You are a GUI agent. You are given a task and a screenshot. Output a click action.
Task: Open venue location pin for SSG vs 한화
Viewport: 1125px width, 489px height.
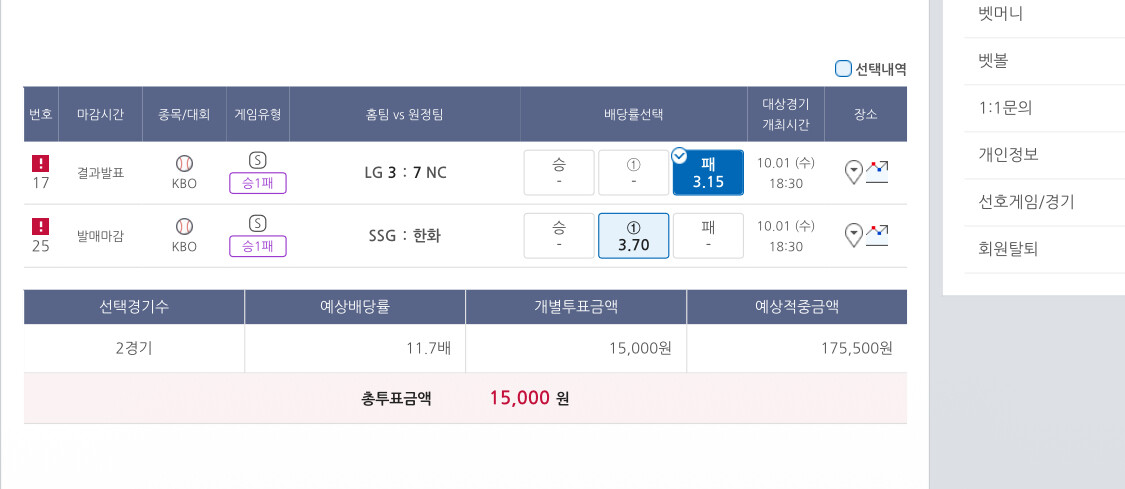pos(853,235)
